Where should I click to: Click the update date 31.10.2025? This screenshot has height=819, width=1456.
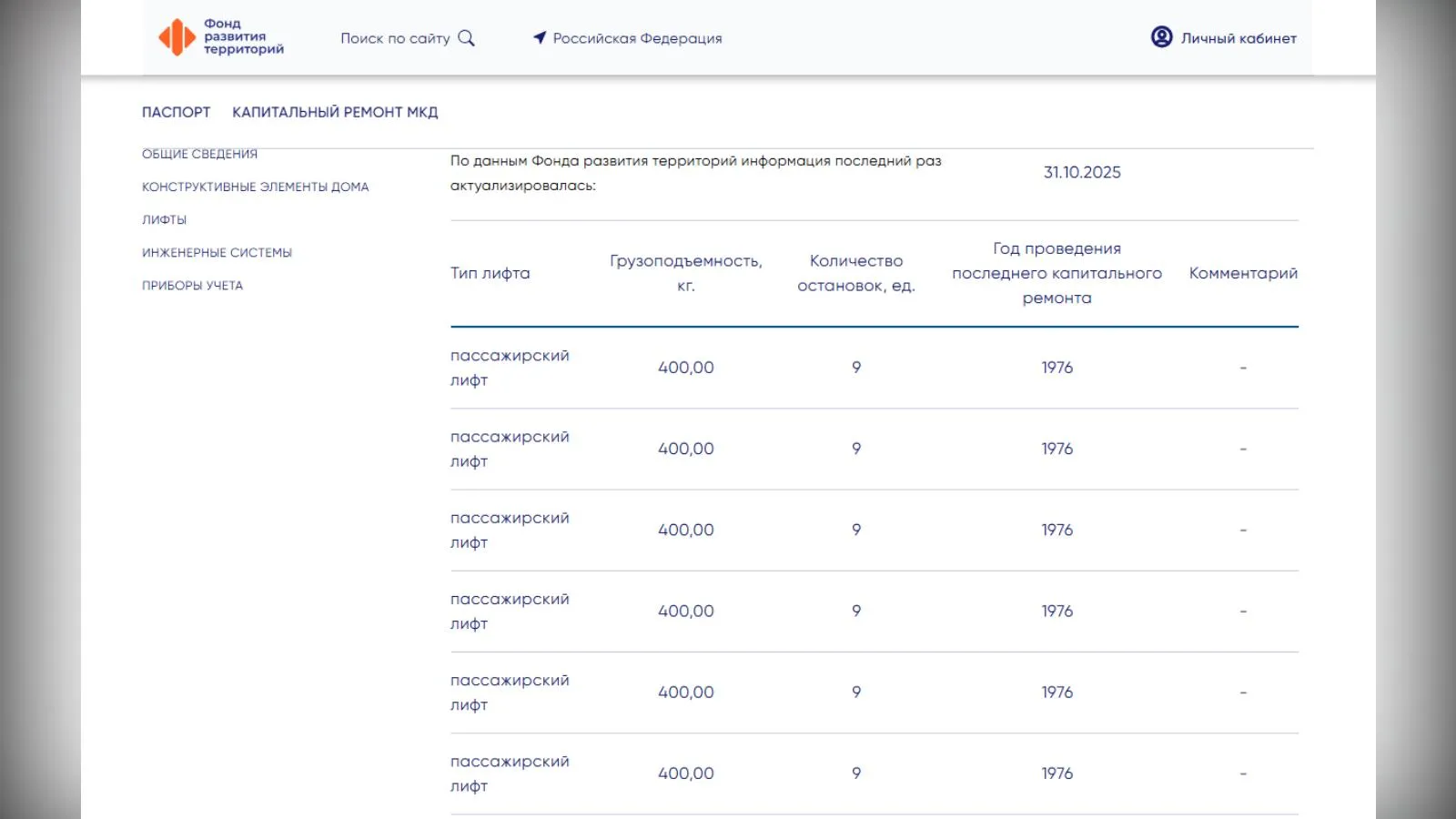[x=1082, y=172]
